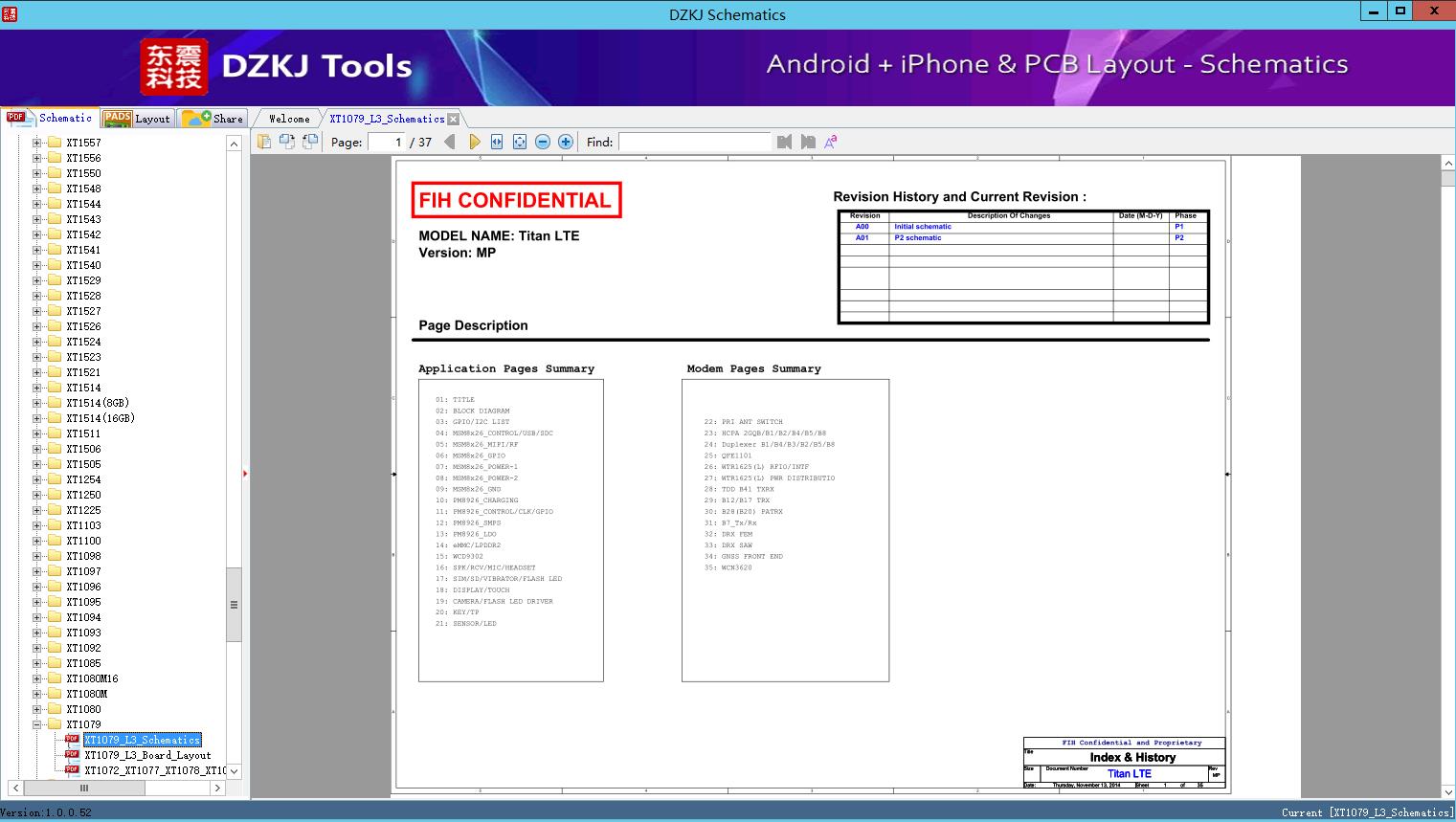This screenshot has height=822, width=1456.
Task: Expand the XT1557 folder
Action: 36,143
